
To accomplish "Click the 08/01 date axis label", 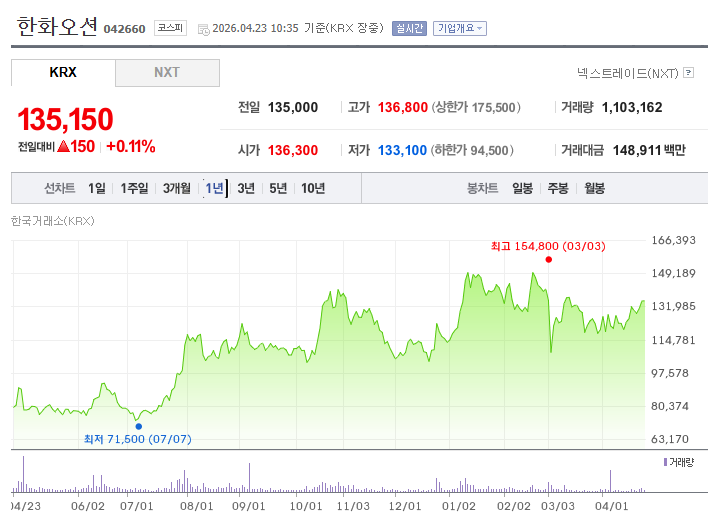I will click(196, 506).
